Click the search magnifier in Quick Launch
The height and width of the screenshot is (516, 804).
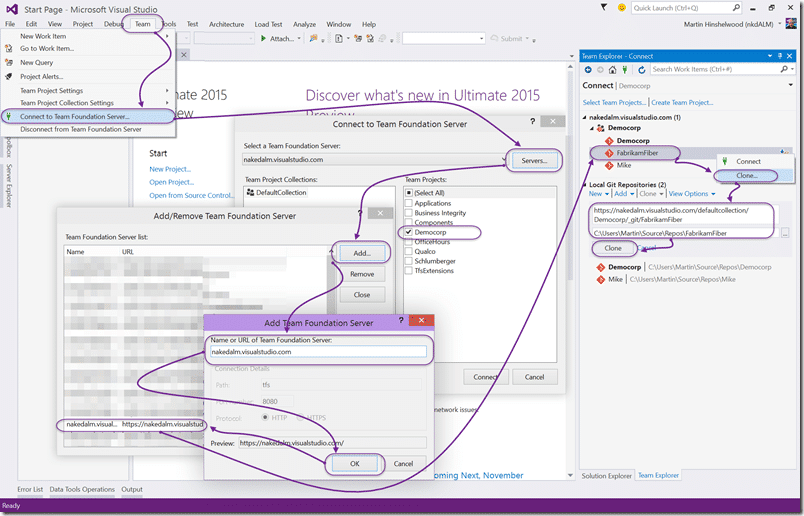point(736,8)
